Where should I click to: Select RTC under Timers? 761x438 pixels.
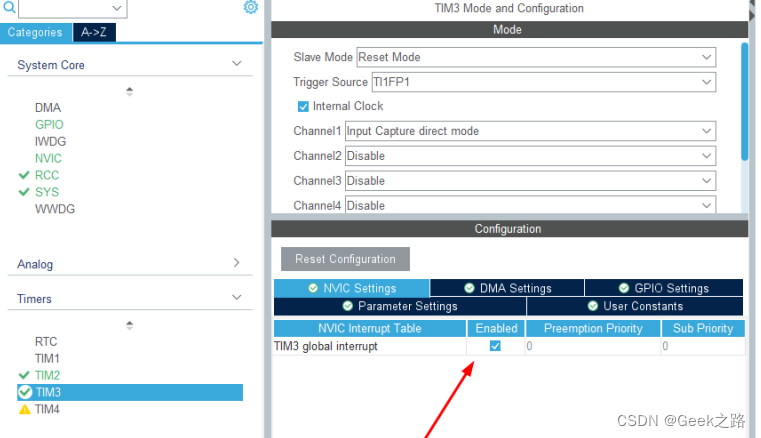[46, 342]
